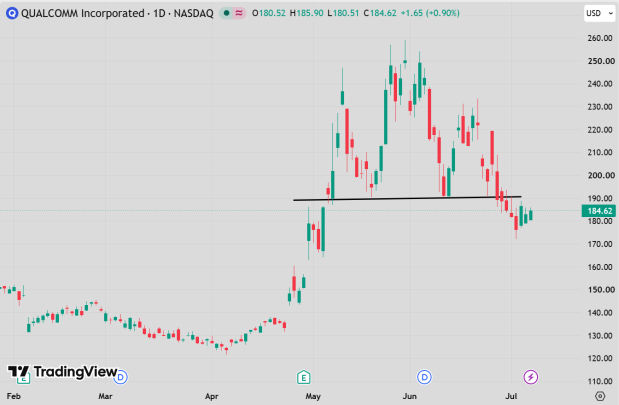This screenshot has width=619, height=405.
Task: Click the 184.62 current price label
Action: coord(599,211)
